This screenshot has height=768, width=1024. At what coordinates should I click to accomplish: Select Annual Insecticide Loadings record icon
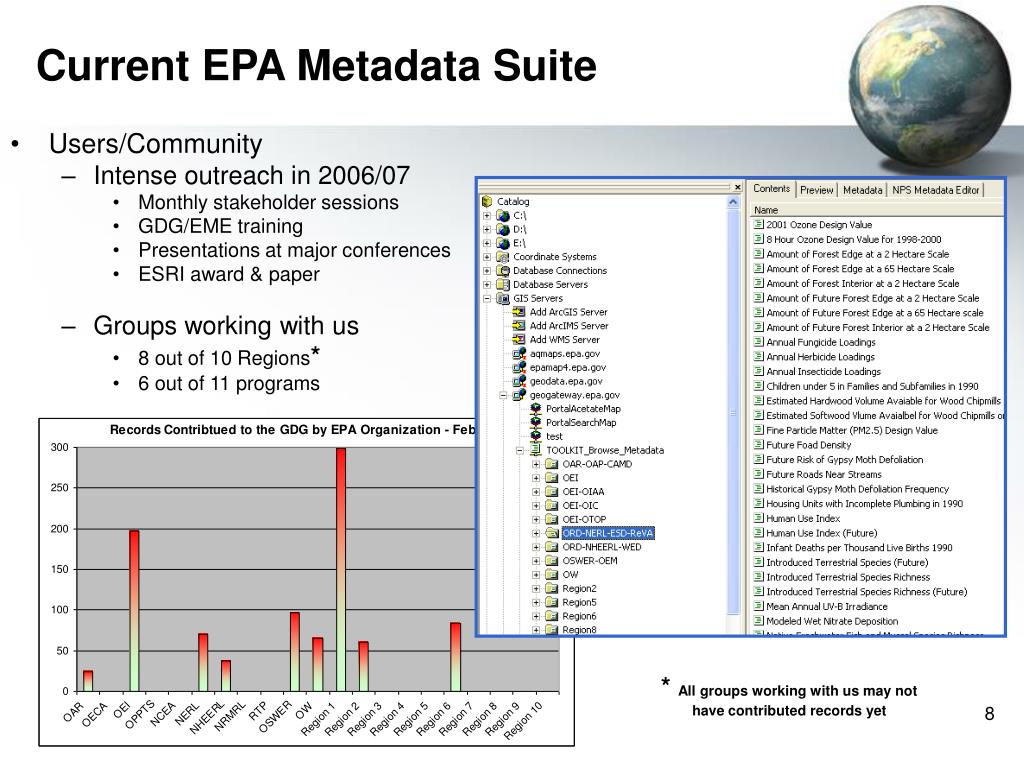click(x=758, y=371)
